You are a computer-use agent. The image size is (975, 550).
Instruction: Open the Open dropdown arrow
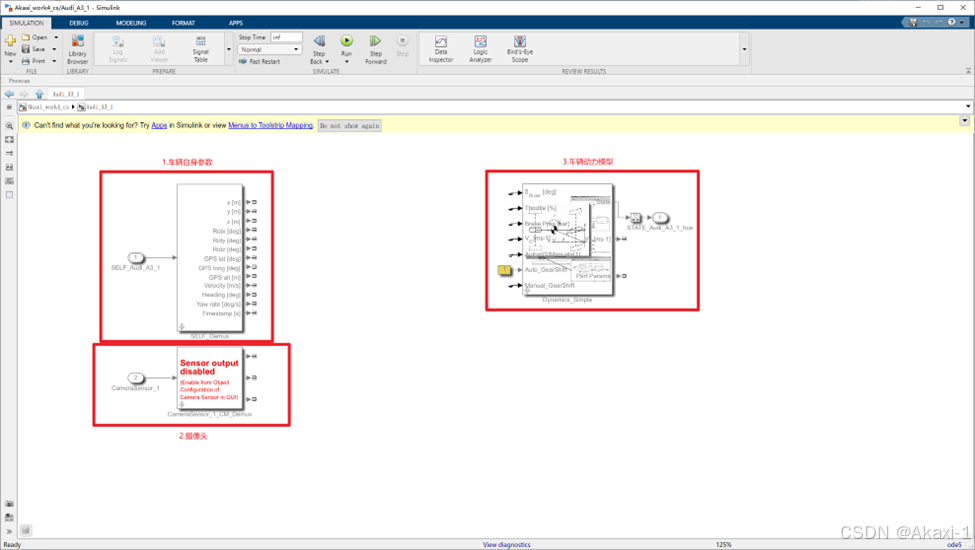pyautogui.click(x=56, y=37)
